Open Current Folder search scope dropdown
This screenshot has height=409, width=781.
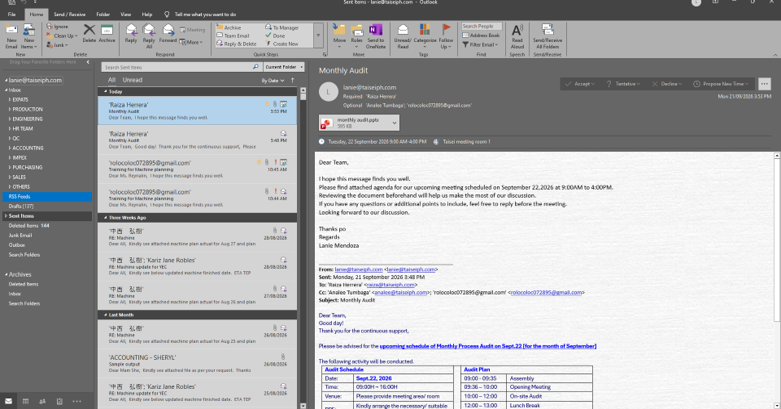(x=284, y=67)
